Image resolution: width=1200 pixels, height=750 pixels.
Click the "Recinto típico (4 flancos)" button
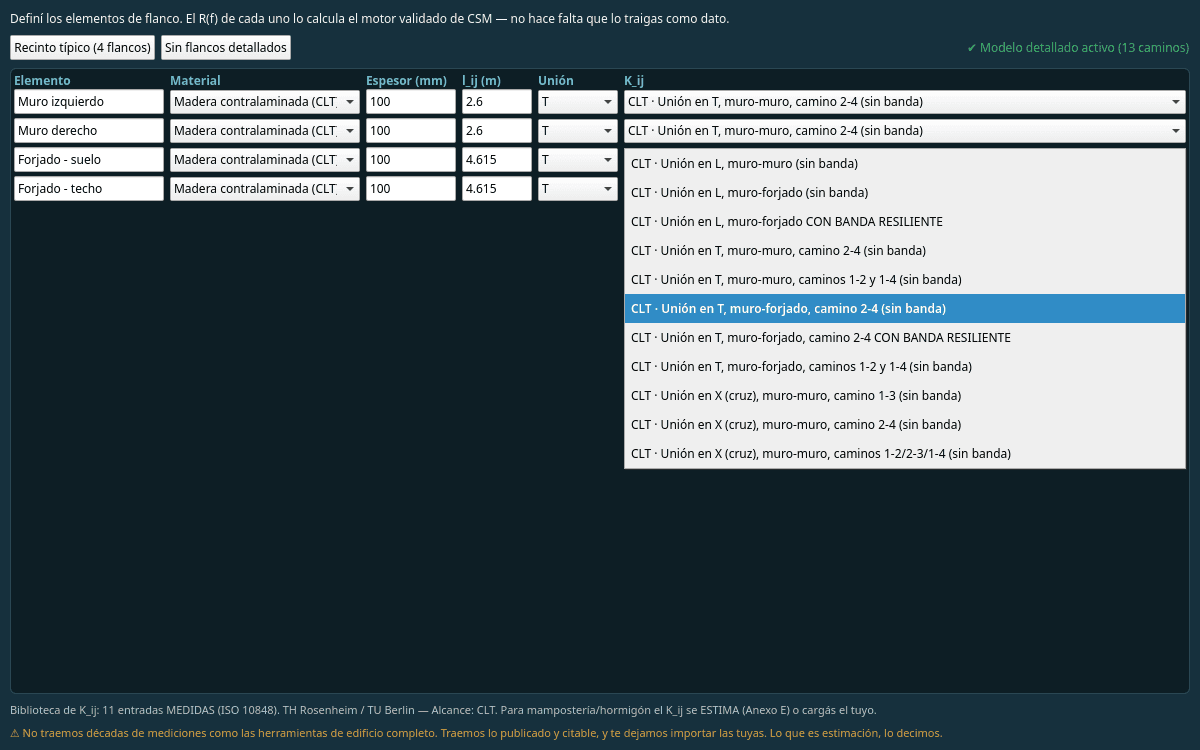tap(82, 47)
